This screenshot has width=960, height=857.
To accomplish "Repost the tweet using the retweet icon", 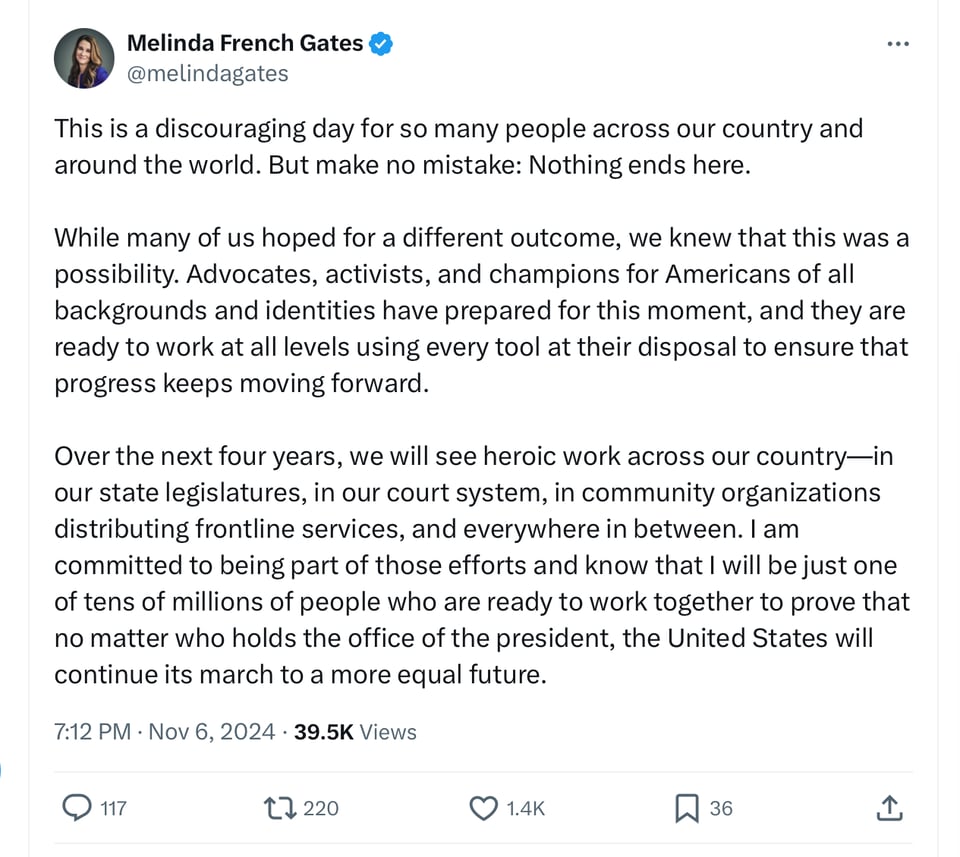I will point(277,807).
